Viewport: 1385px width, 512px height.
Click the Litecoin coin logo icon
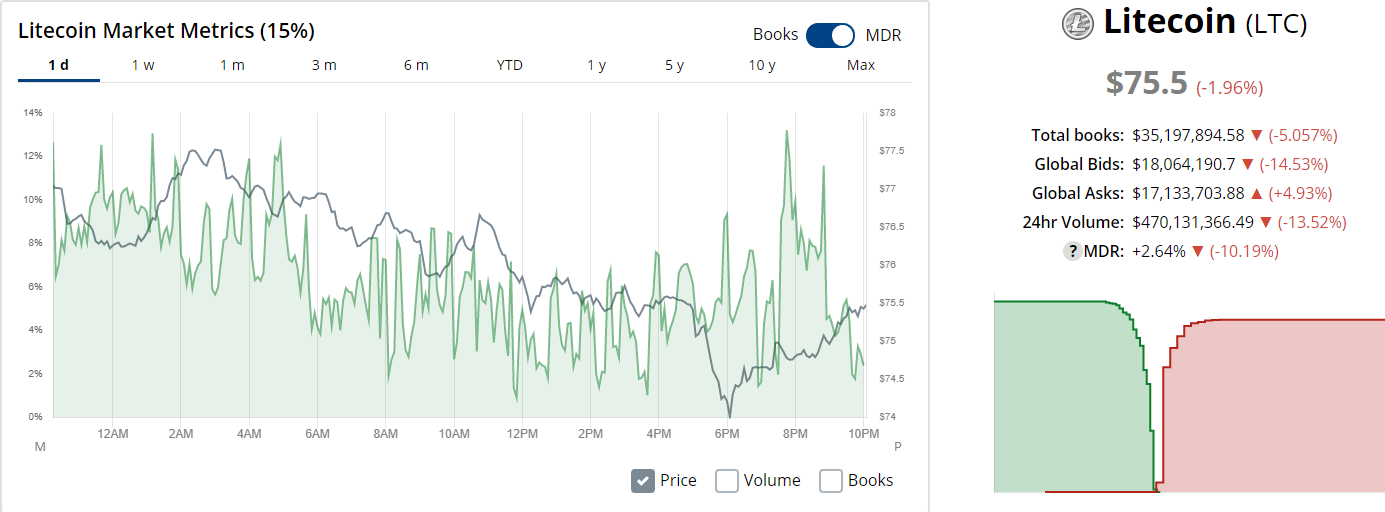(1078, 24)
